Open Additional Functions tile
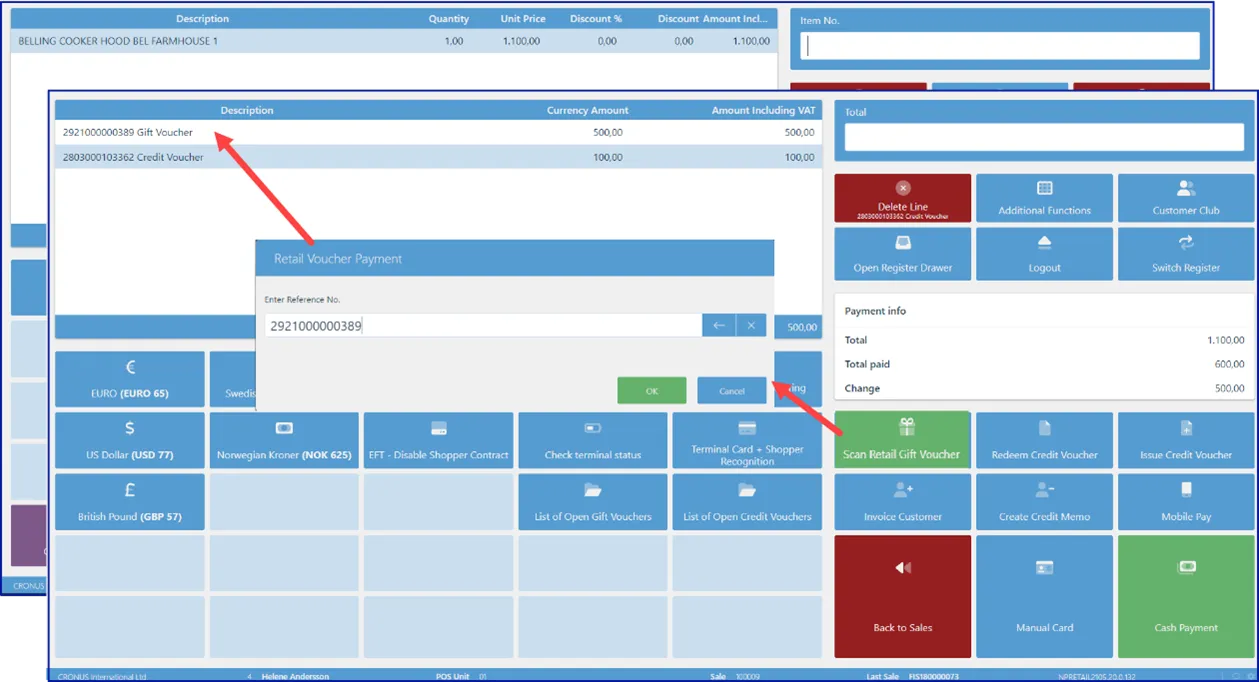Image resolution: width=1259 pixels, height=682 pixels. 1044,198
